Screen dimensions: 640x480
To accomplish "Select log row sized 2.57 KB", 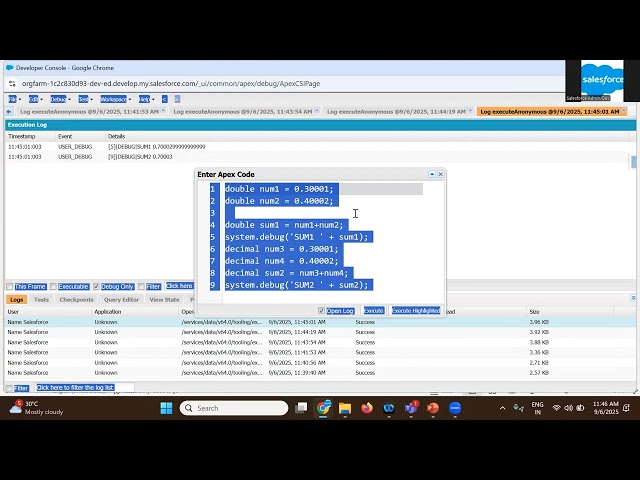I will coord(318,373).
